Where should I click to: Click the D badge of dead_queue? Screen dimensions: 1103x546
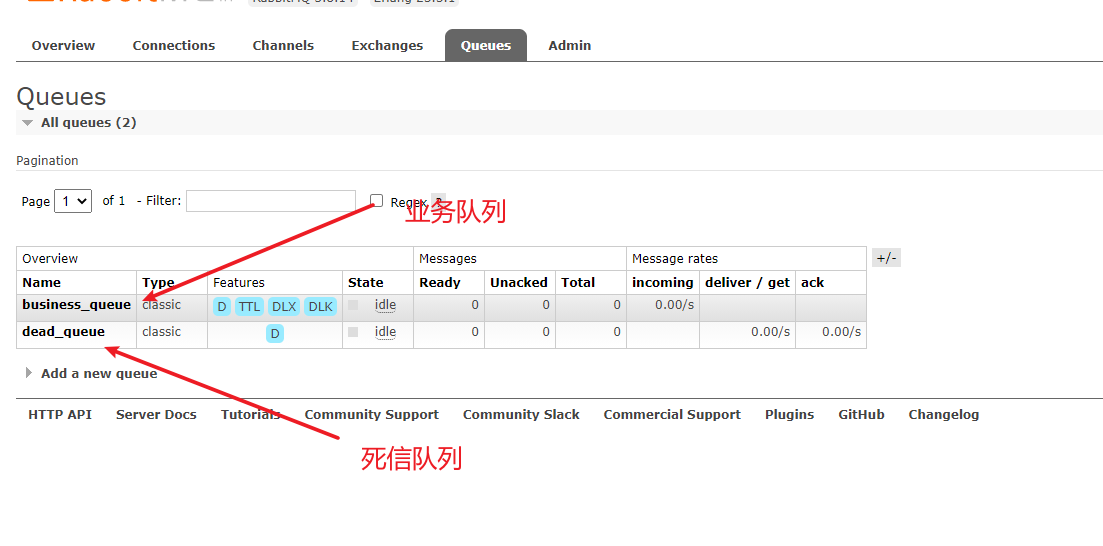(275, 334)
